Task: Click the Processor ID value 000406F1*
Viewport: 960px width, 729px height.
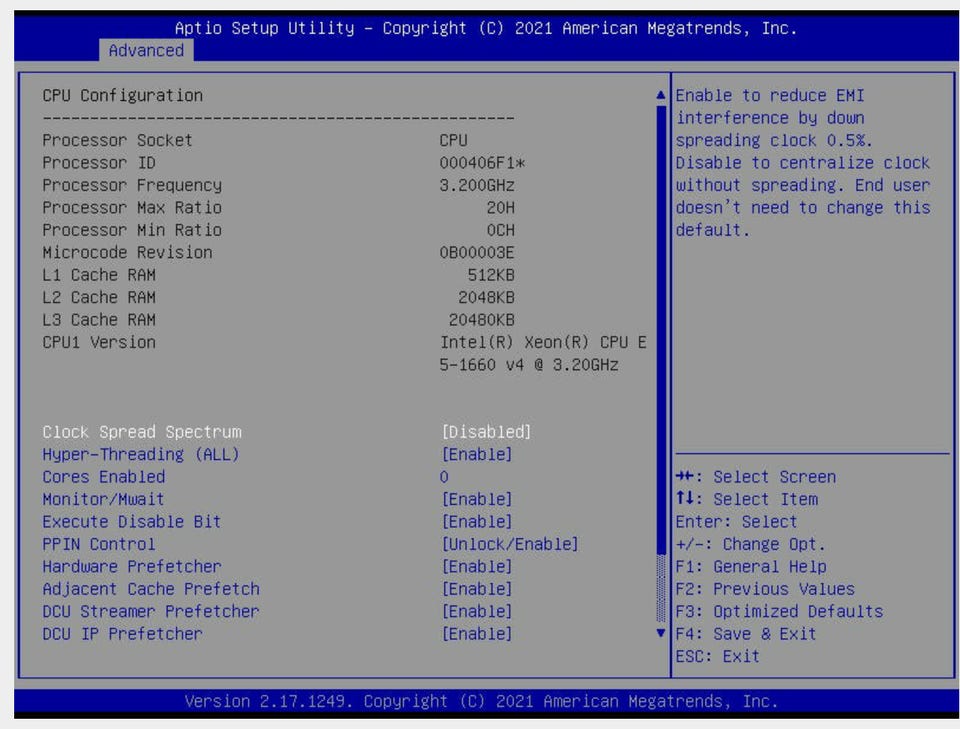Action: point(482,163)
